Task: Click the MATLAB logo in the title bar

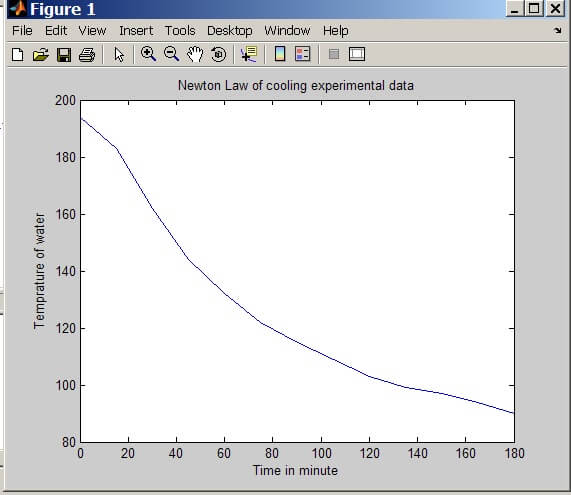Action: (18, 9)
